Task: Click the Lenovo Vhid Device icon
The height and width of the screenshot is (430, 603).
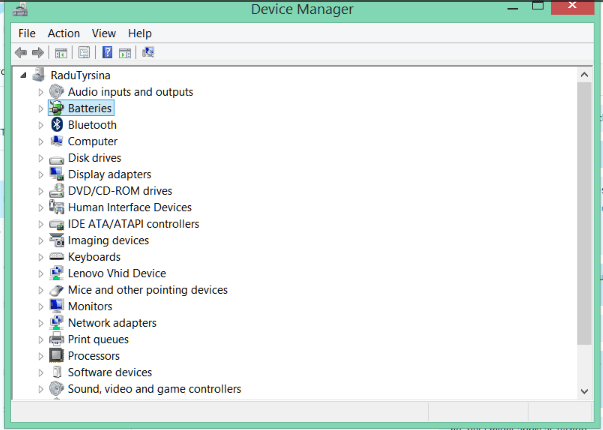Action: pyautogui.click(x=57, y=273)
